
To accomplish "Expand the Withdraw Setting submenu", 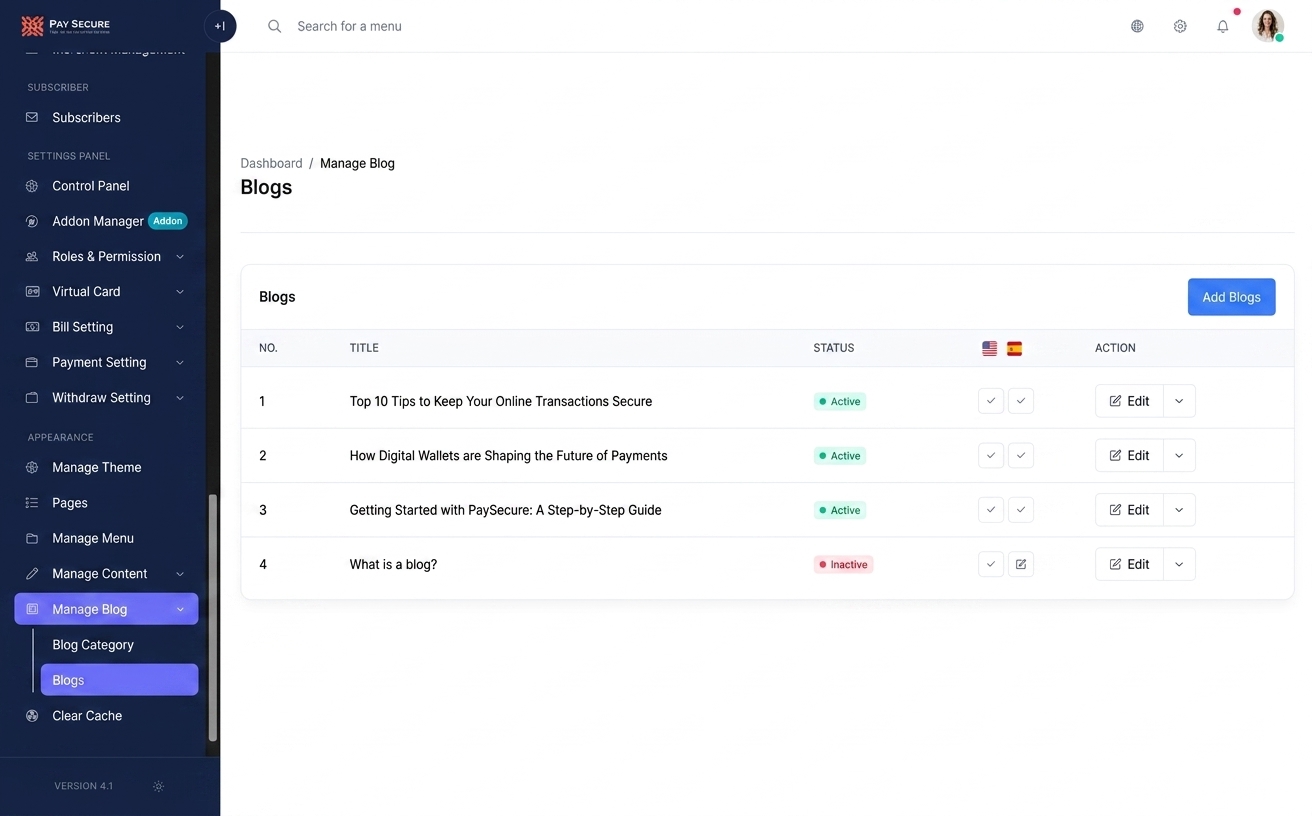I will pyautogui.click(x=180, y=398).
